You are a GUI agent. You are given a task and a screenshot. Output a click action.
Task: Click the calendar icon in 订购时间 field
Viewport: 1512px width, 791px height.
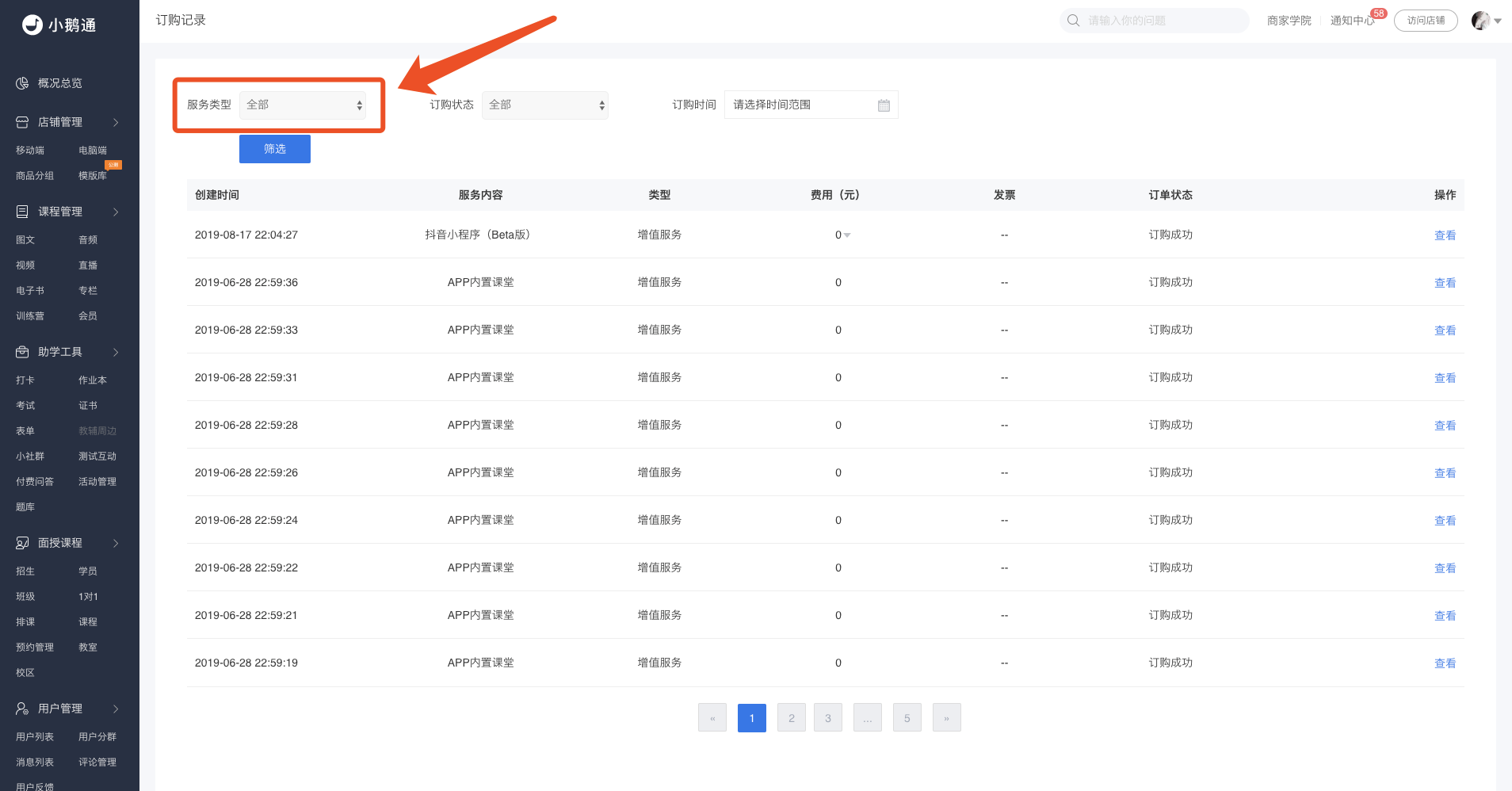[884, 105]
